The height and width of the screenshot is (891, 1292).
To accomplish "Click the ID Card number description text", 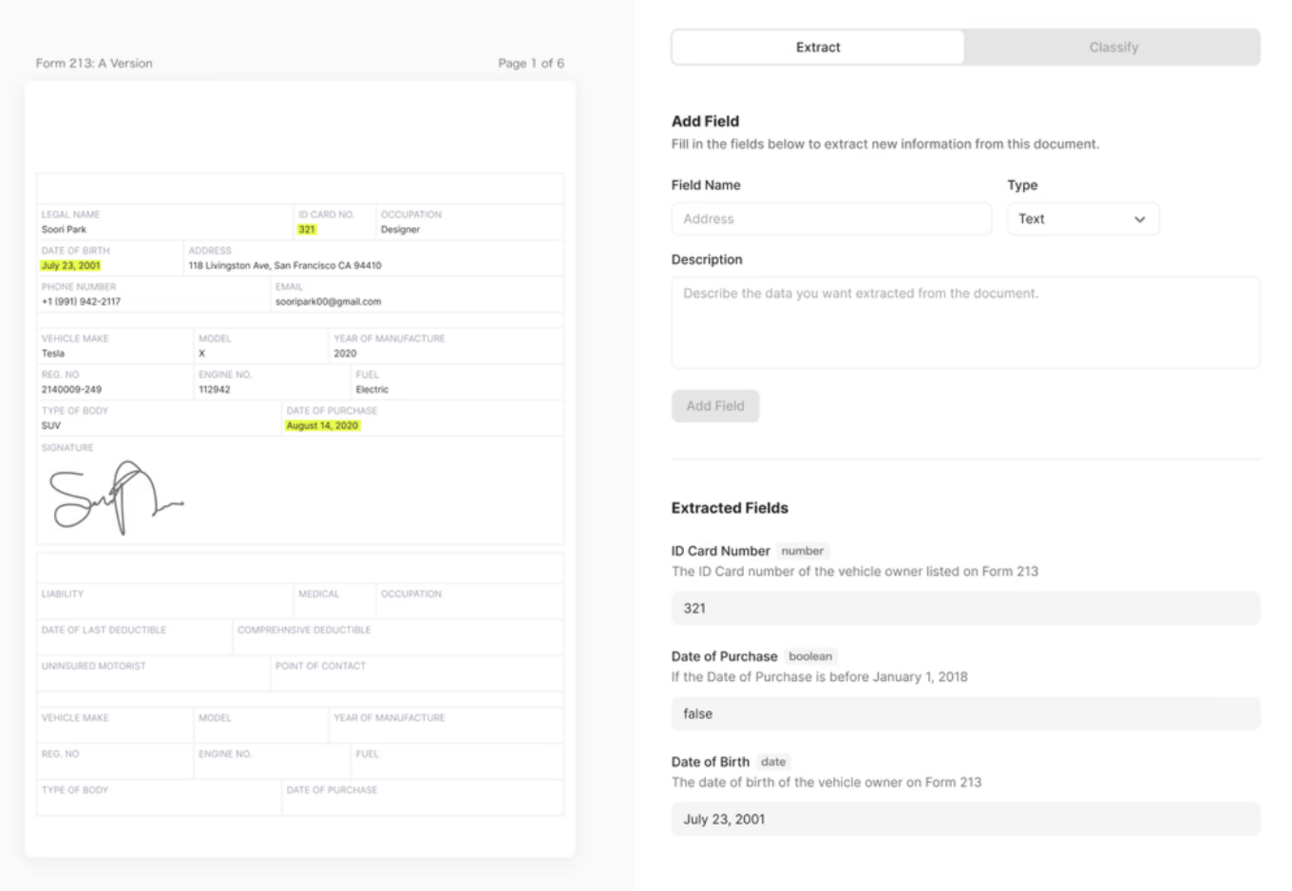I will click(x=855, y=572).
